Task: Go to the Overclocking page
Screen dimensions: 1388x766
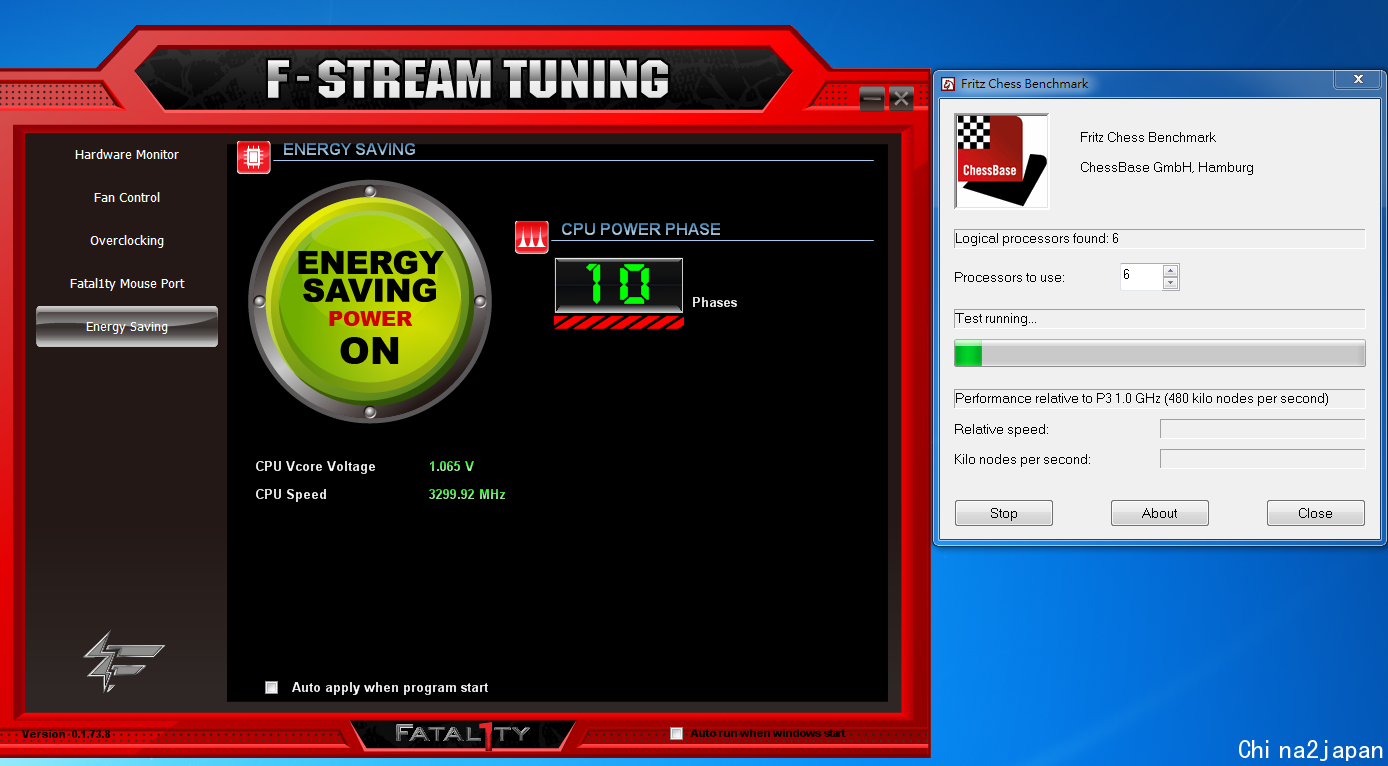Action: coord(127,241)
